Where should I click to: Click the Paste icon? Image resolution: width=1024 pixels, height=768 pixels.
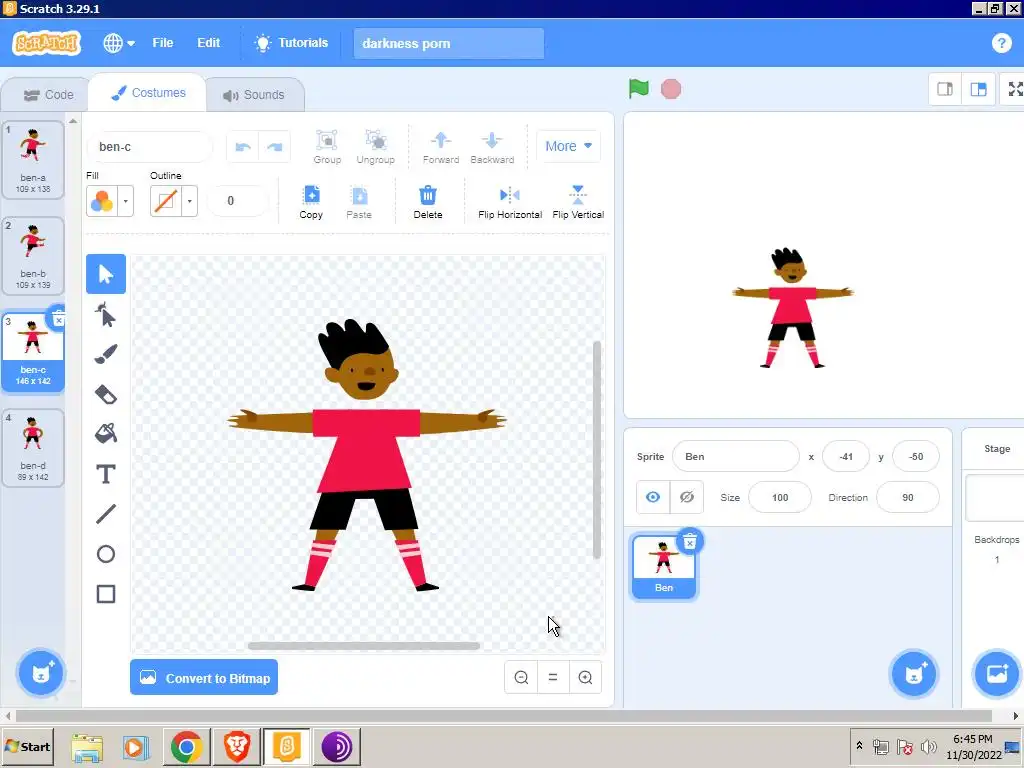click(x=359, y=202)
